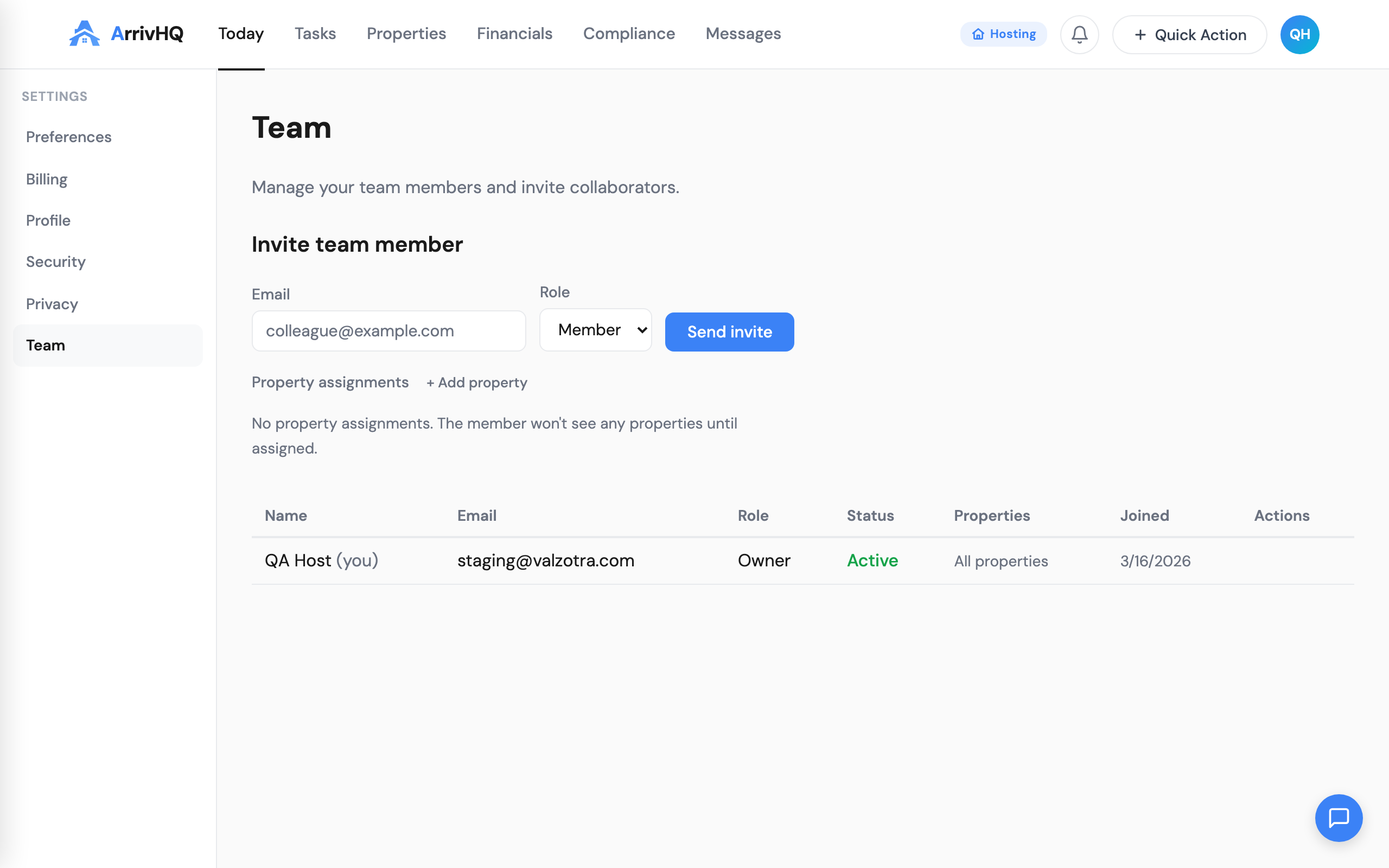Click the 'Invite team member' heading

click(x=357, y=245)
